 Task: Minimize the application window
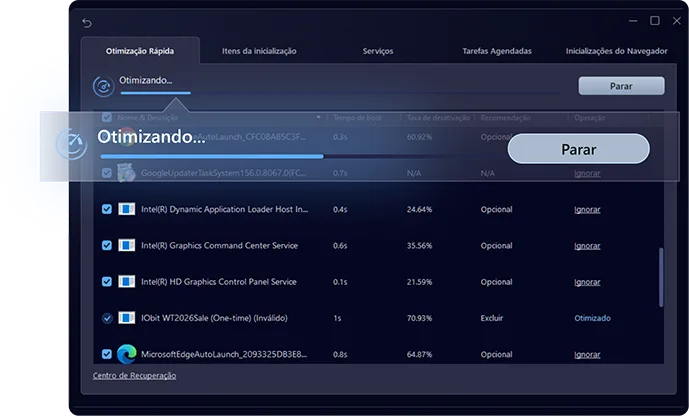(633, 21)
